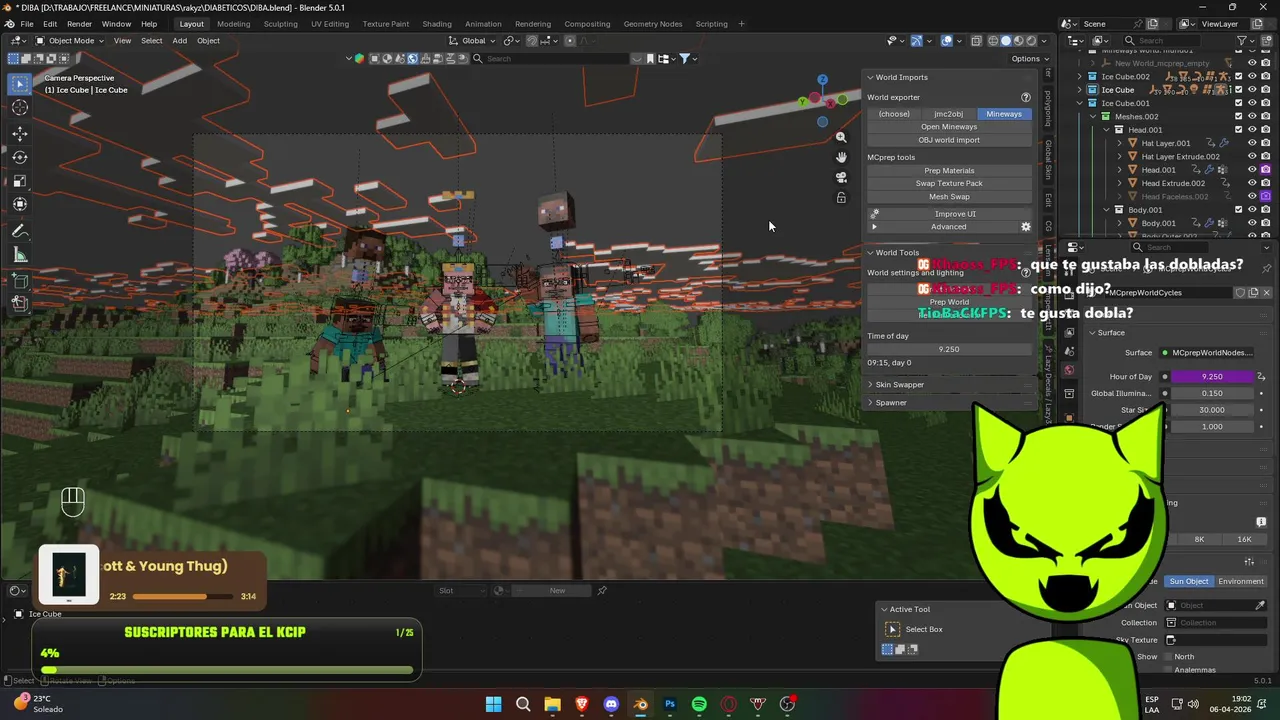This screenshot has height=720, width=1280.
Task: Uncheck Ice Cube.002 collection checkbox
Action: [1239, 76]
